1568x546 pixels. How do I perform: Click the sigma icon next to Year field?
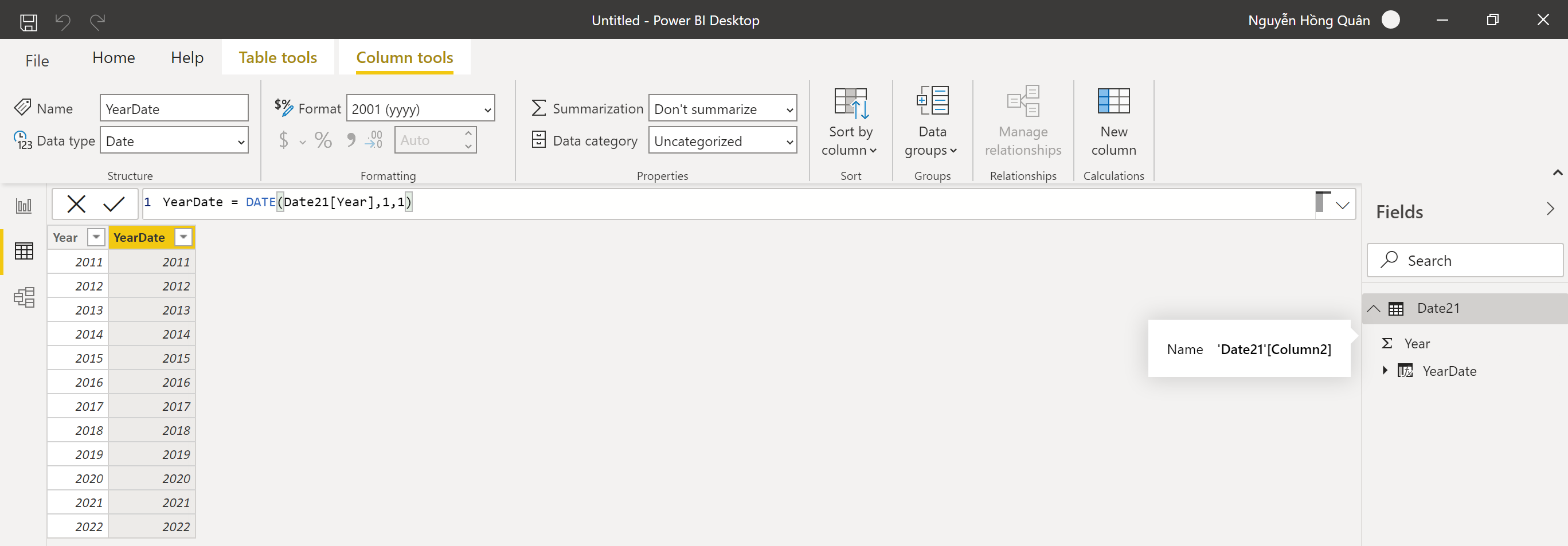[x=1387, y=344]
